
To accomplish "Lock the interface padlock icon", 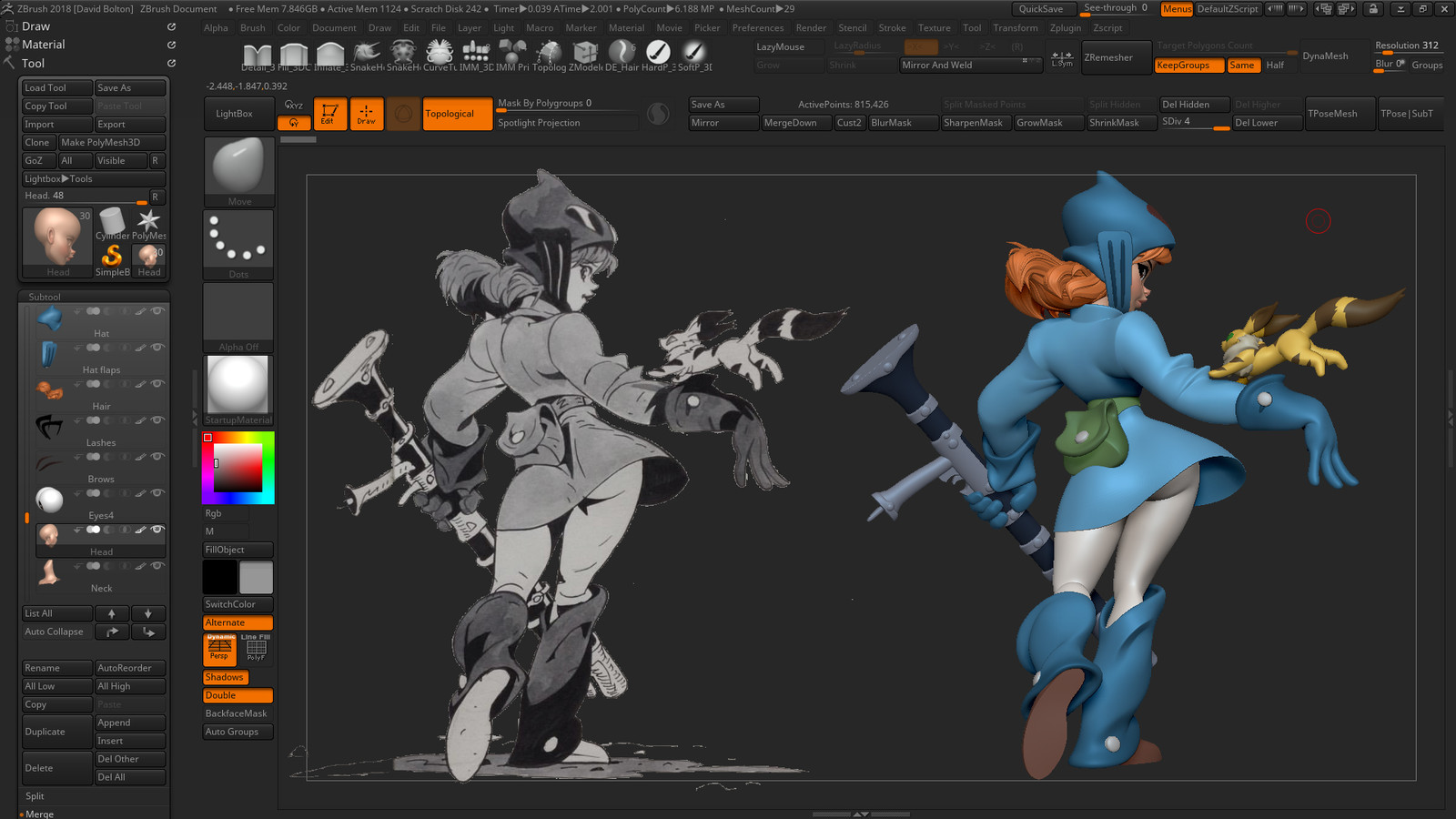I will tap(1373, 9).
